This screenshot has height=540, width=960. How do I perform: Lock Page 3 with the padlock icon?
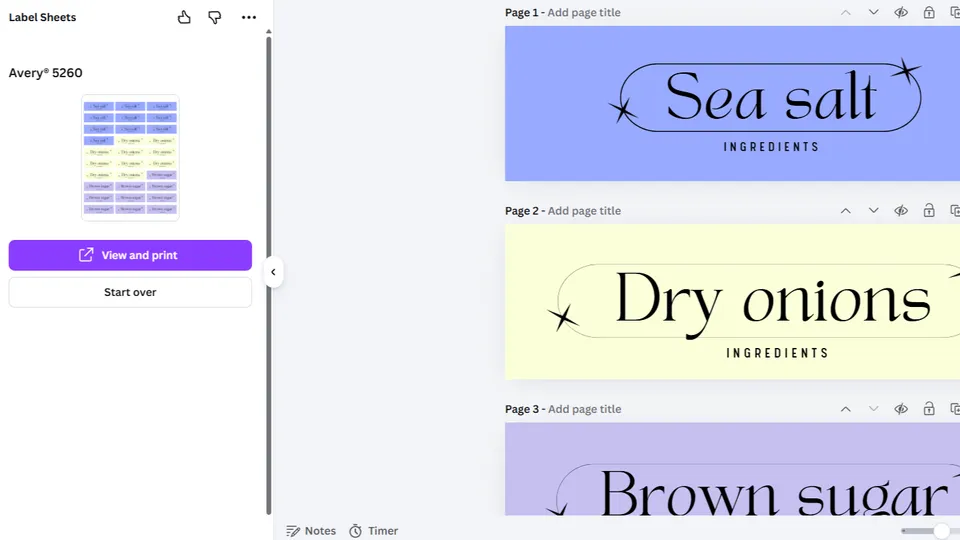(929, 409)
